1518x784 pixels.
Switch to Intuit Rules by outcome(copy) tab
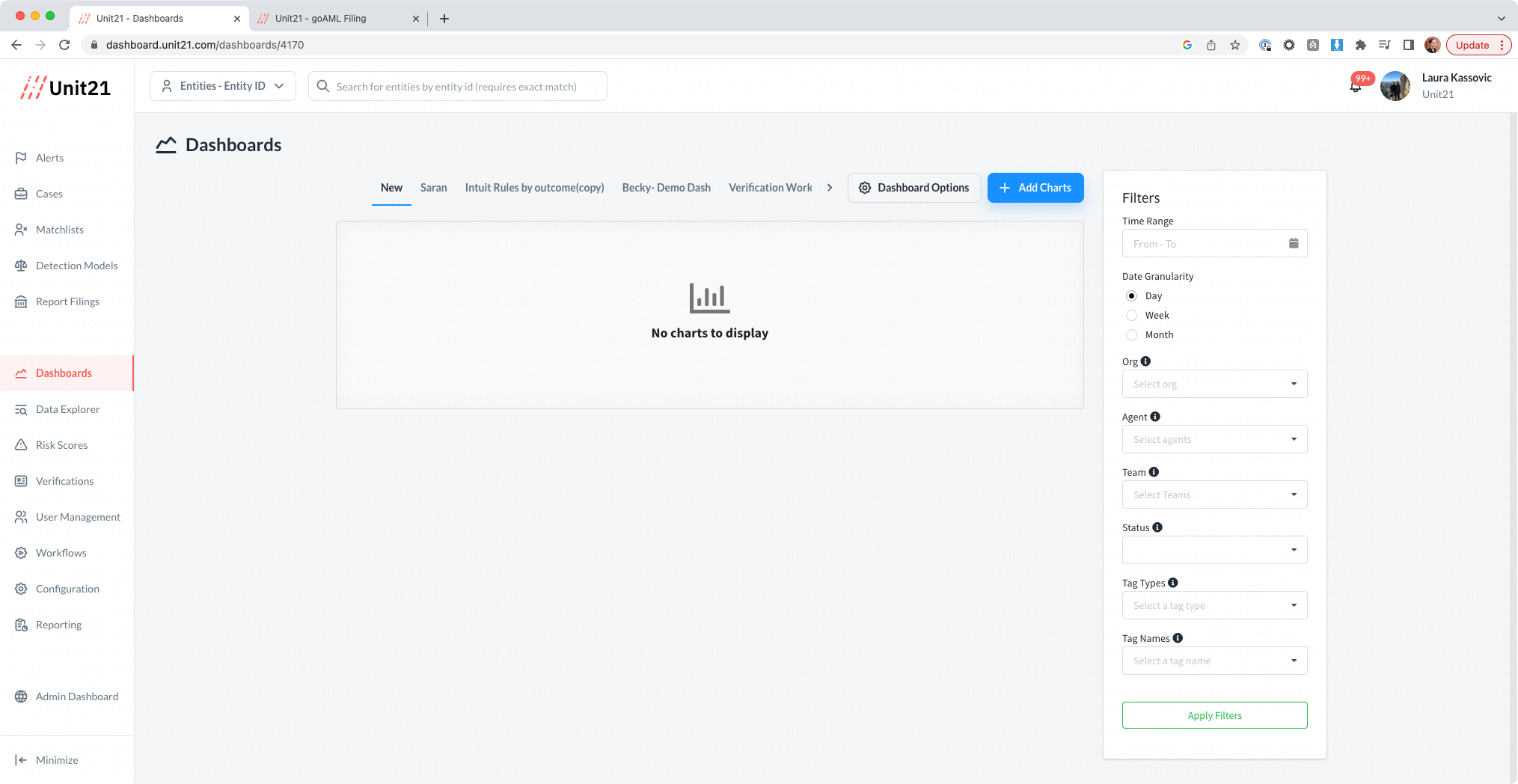(534, 188)
